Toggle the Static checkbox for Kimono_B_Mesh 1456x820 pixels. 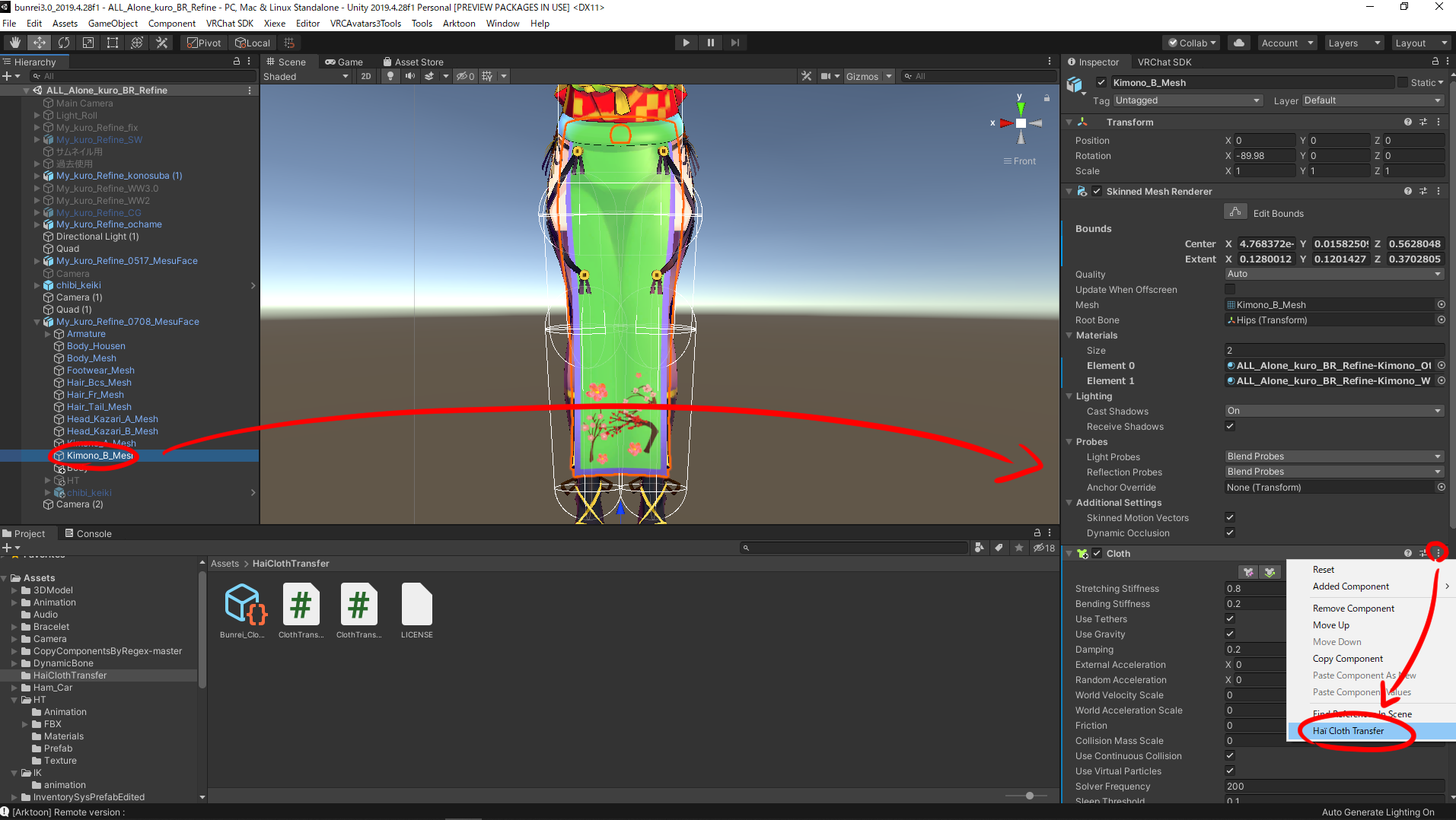point(1402,82)
